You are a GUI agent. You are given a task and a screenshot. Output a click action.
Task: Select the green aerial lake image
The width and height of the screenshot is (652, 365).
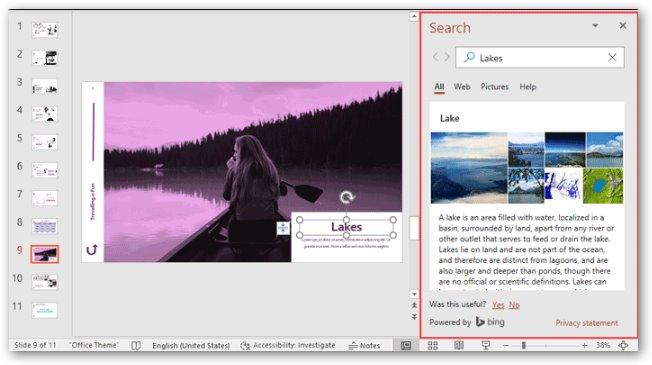[x=603, y=186]
